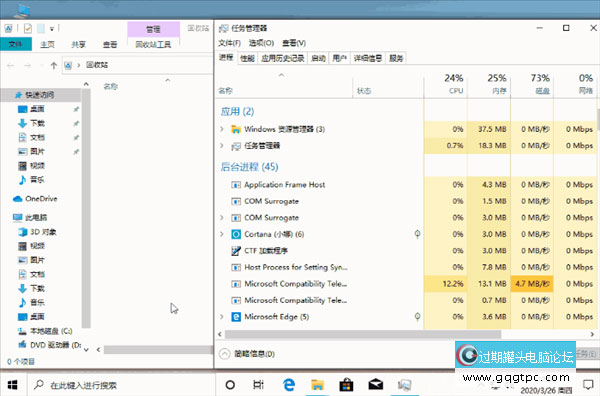Switch to 启动 tab
The image size is (600, 396).
318,58
